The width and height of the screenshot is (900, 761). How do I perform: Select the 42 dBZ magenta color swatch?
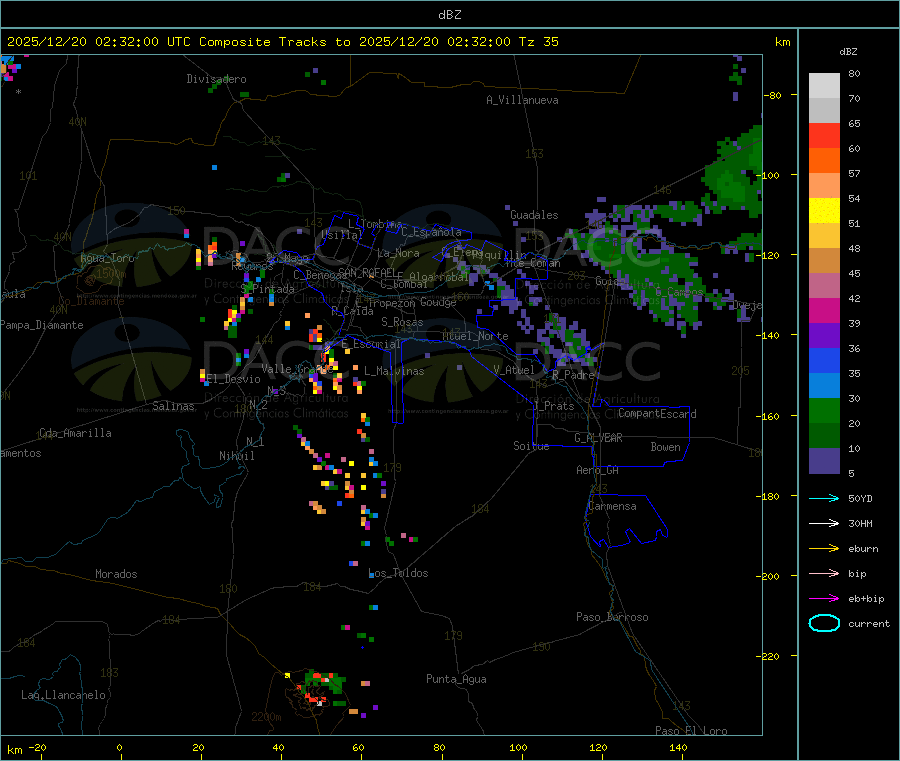[x=824, y=310]
